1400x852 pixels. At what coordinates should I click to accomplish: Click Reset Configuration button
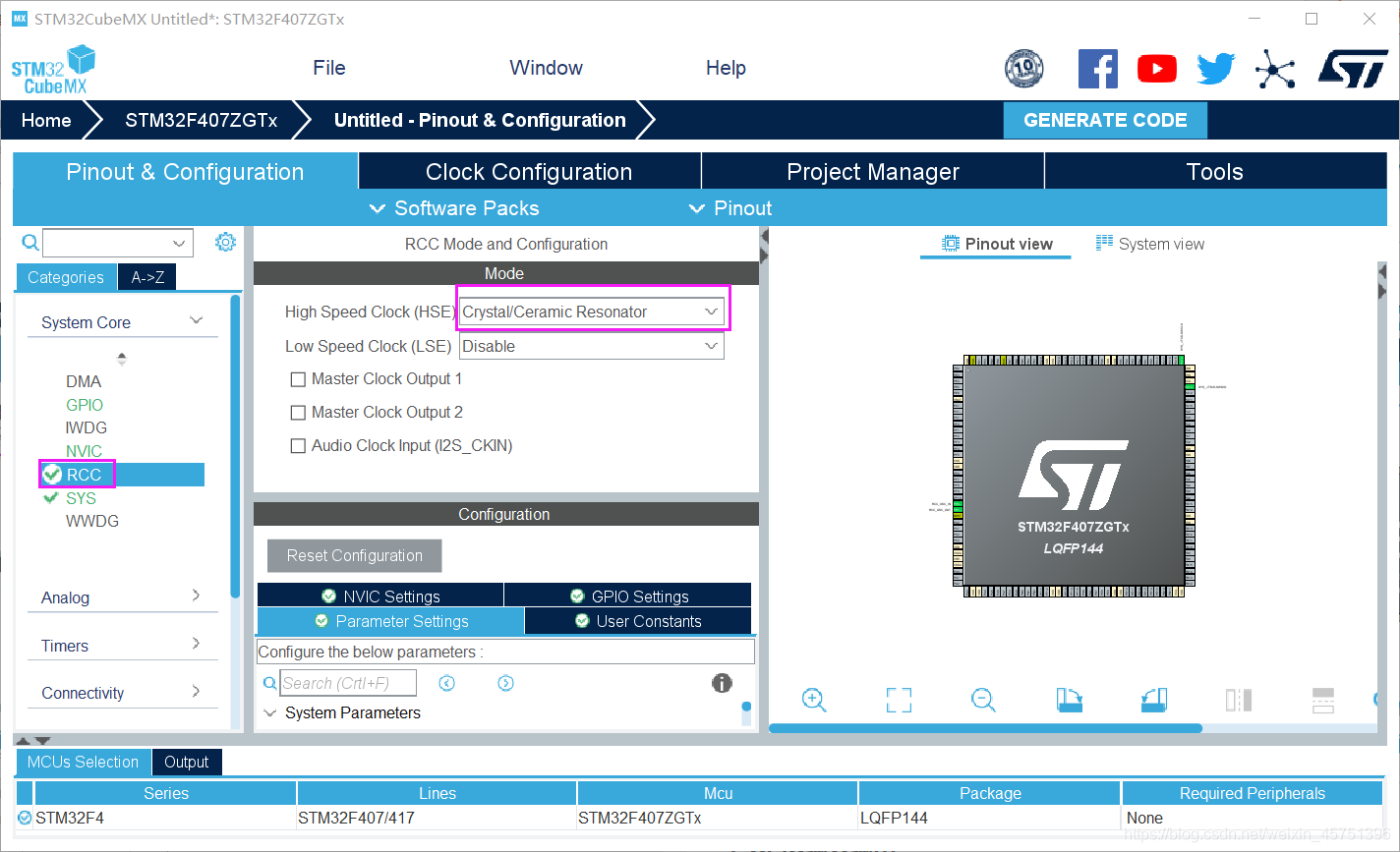click(355, 555)
